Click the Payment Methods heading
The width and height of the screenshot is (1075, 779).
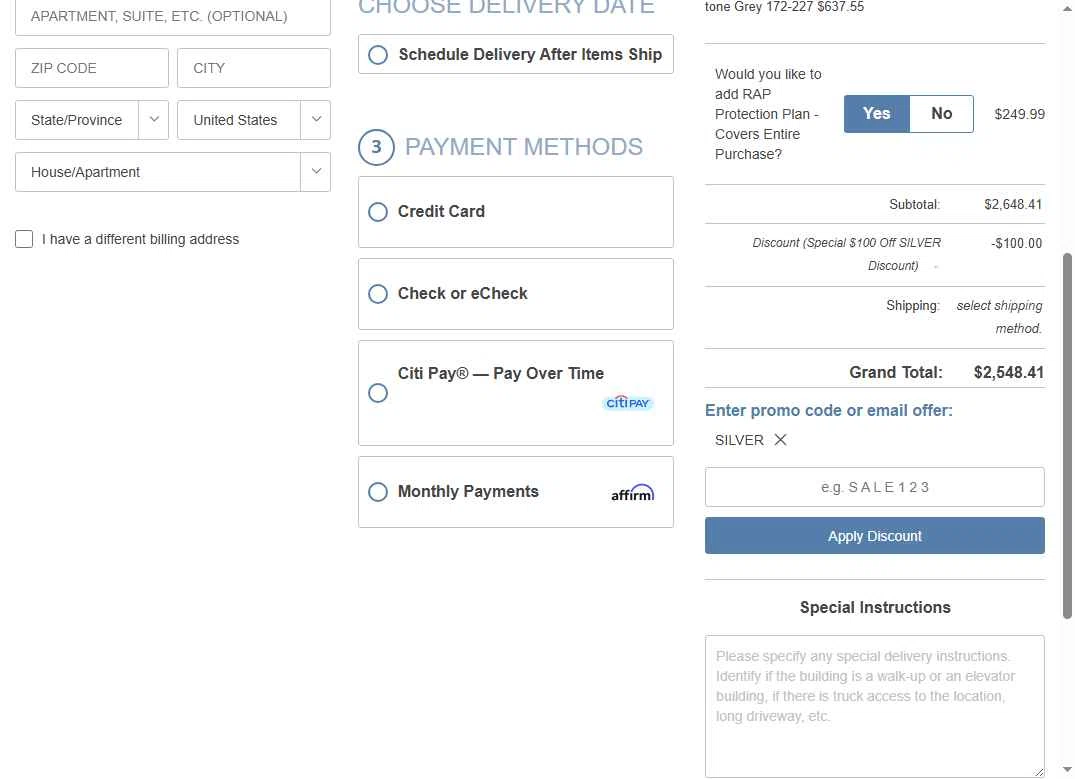pyautogui.click(x=523, y=147)
